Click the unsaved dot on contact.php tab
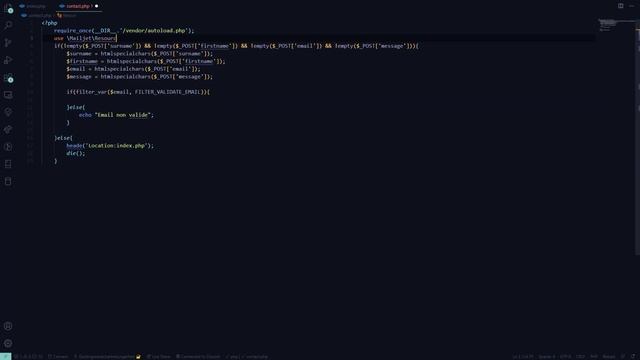 point(97,6)
